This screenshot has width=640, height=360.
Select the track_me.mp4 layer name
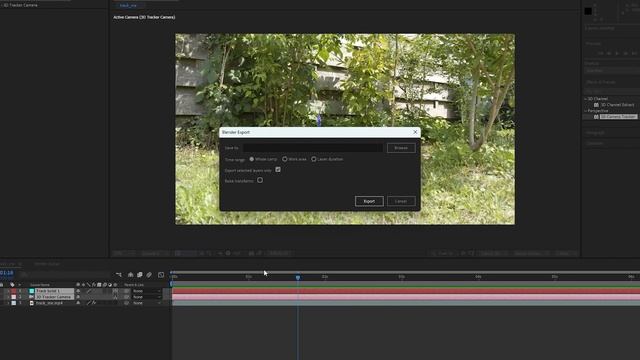pos(49,303)
